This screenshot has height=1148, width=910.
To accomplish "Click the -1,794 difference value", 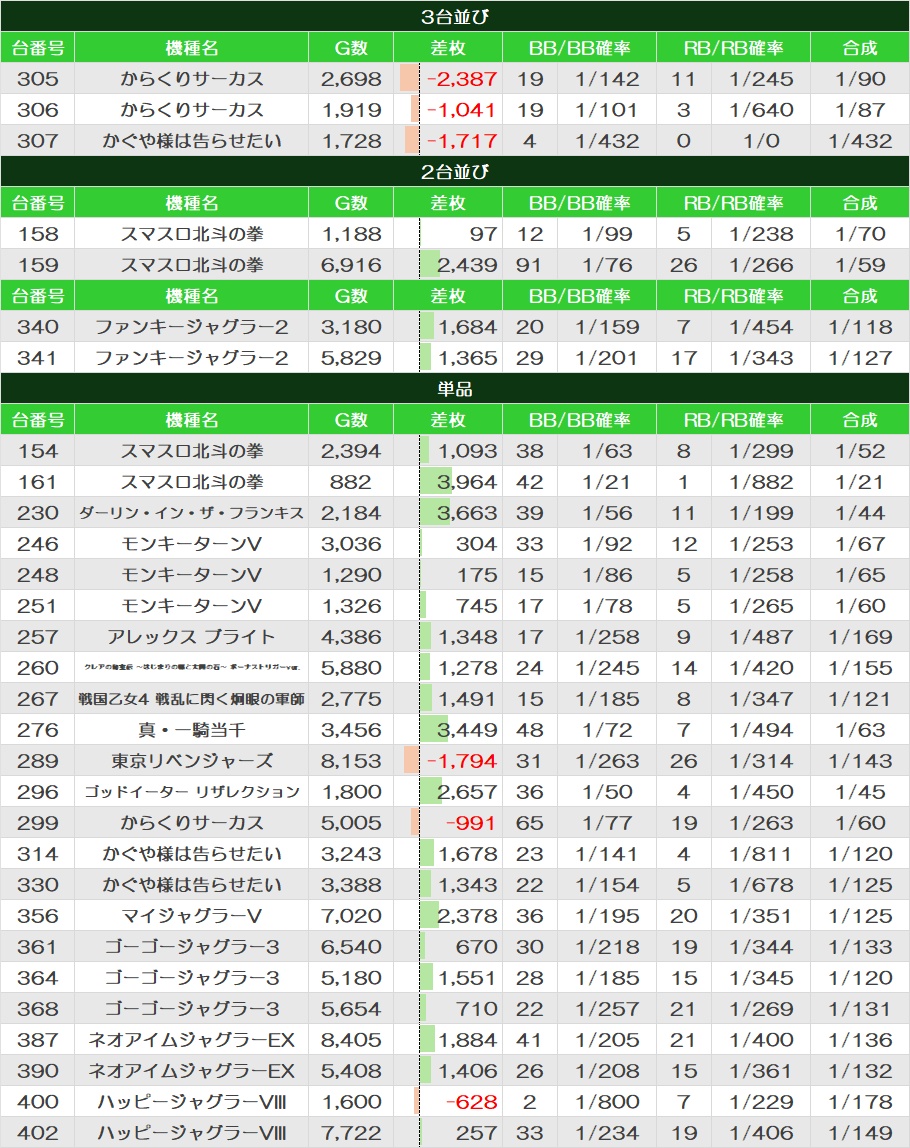I will pos(461,761).
